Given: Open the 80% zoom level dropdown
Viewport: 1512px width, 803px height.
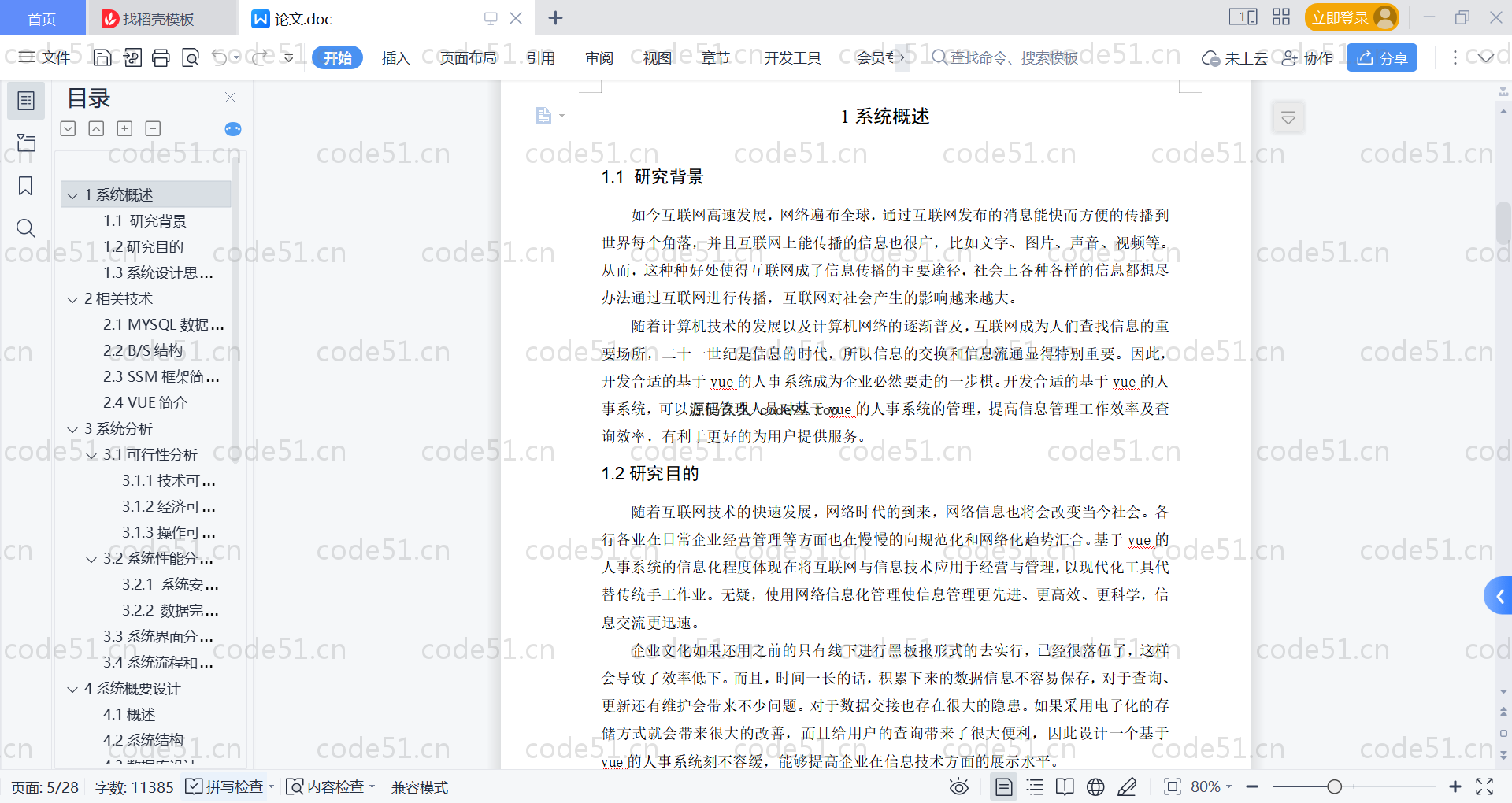Looking at the screenshot, I should 1211,786.
